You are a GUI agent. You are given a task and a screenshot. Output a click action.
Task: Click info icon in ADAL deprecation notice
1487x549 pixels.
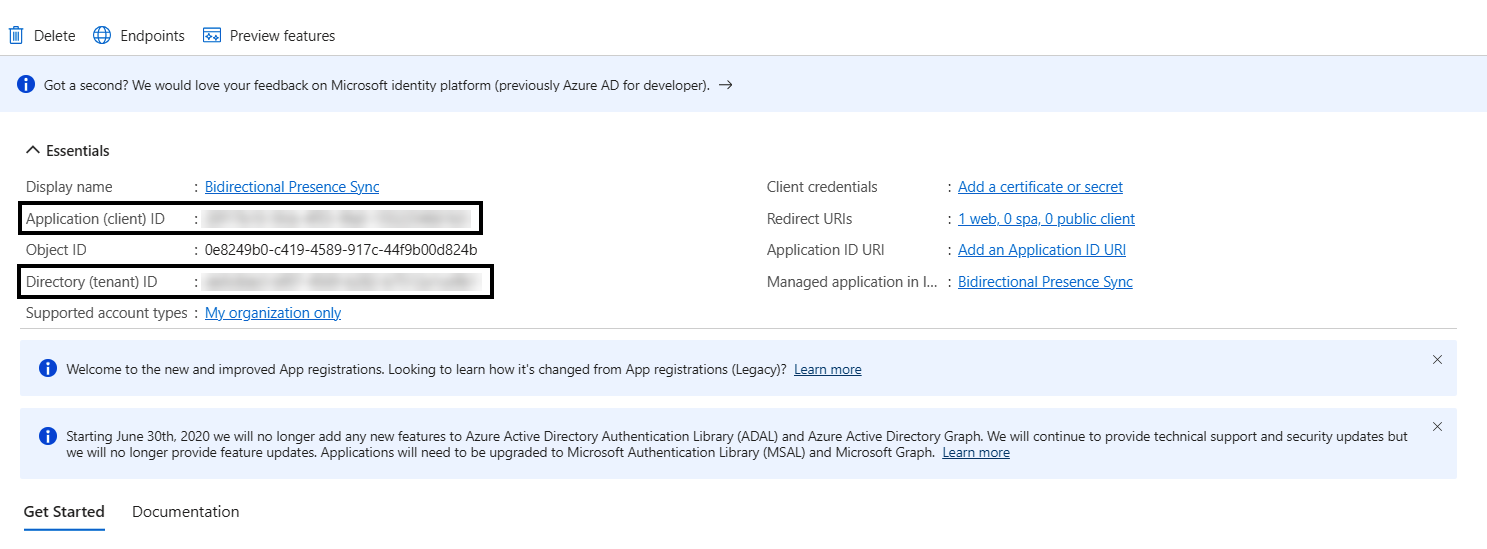tap(48, 436)
